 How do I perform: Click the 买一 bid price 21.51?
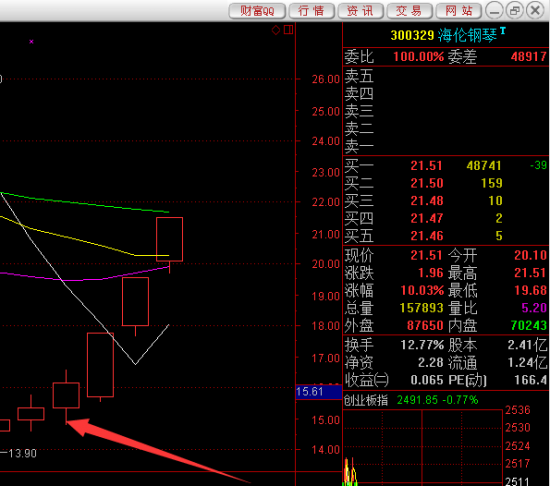pos(427,166)
